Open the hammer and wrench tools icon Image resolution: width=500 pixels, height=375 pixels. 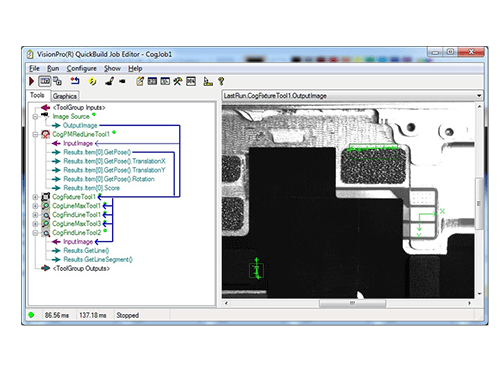click(178, 81)
